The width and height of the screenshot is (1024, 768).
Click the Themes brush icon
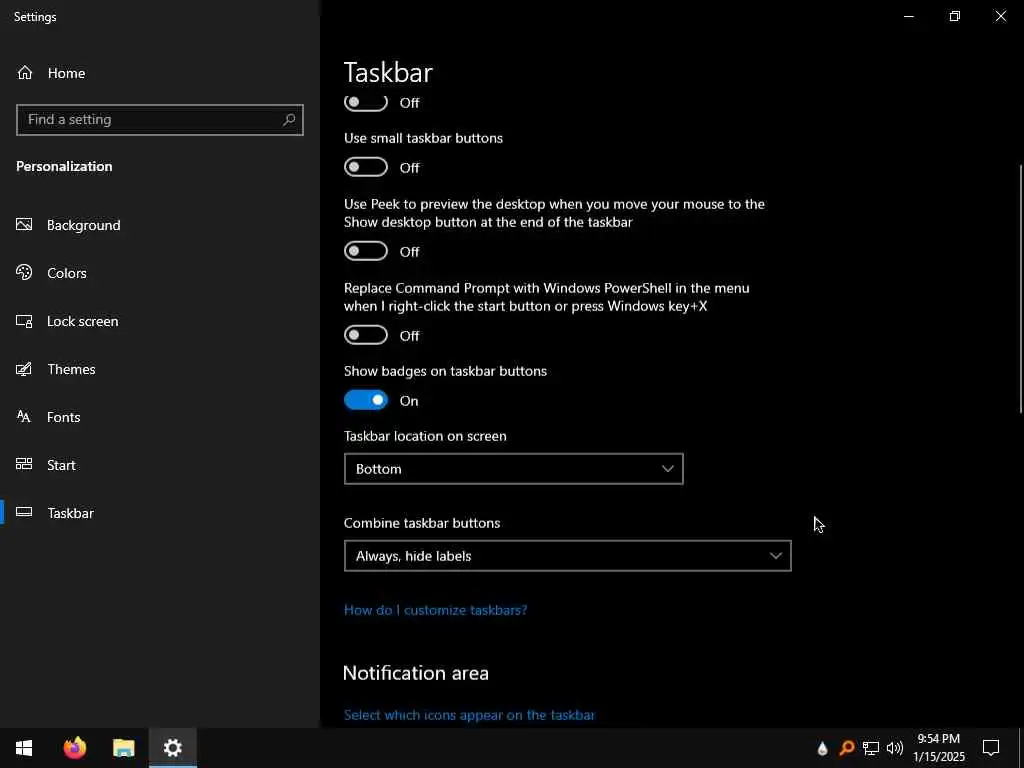24,369
